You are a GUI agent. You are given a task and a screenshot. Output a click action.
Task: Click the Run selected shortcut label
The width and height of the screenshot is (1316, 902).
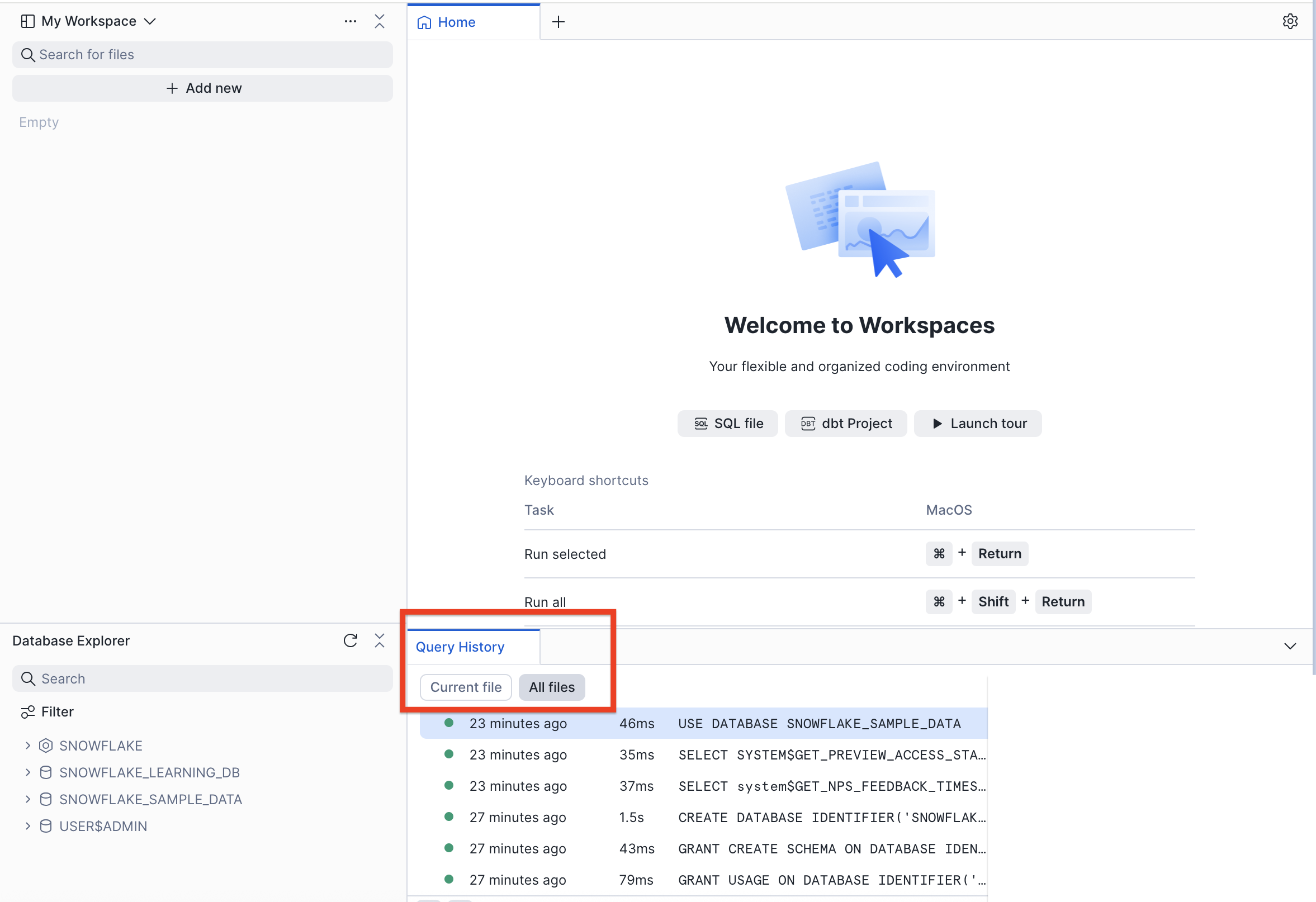(x=565, y=554)
